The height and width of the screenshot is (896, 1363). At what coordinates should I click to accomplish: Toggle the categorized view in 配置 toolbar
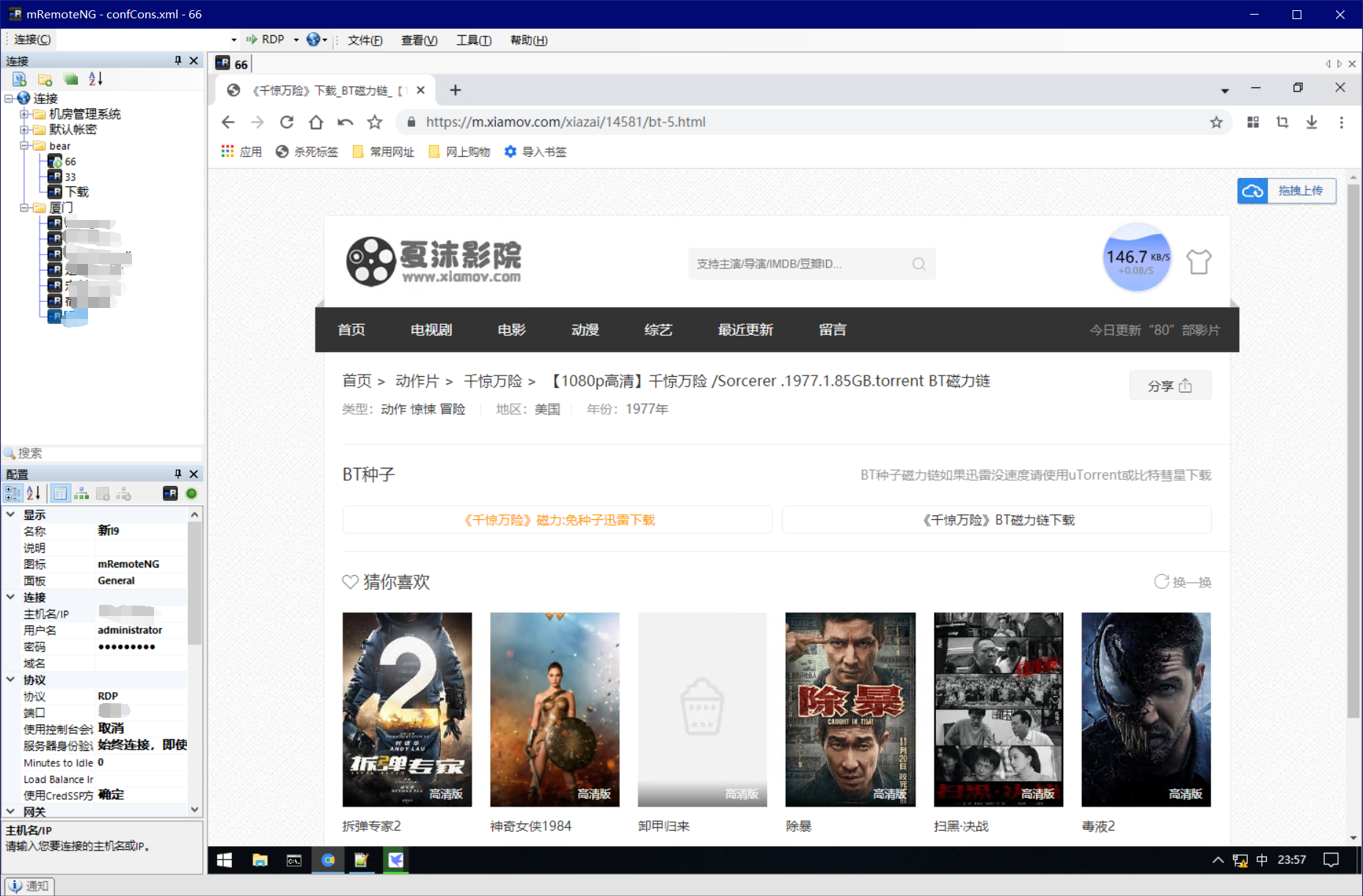coord(12,493)
